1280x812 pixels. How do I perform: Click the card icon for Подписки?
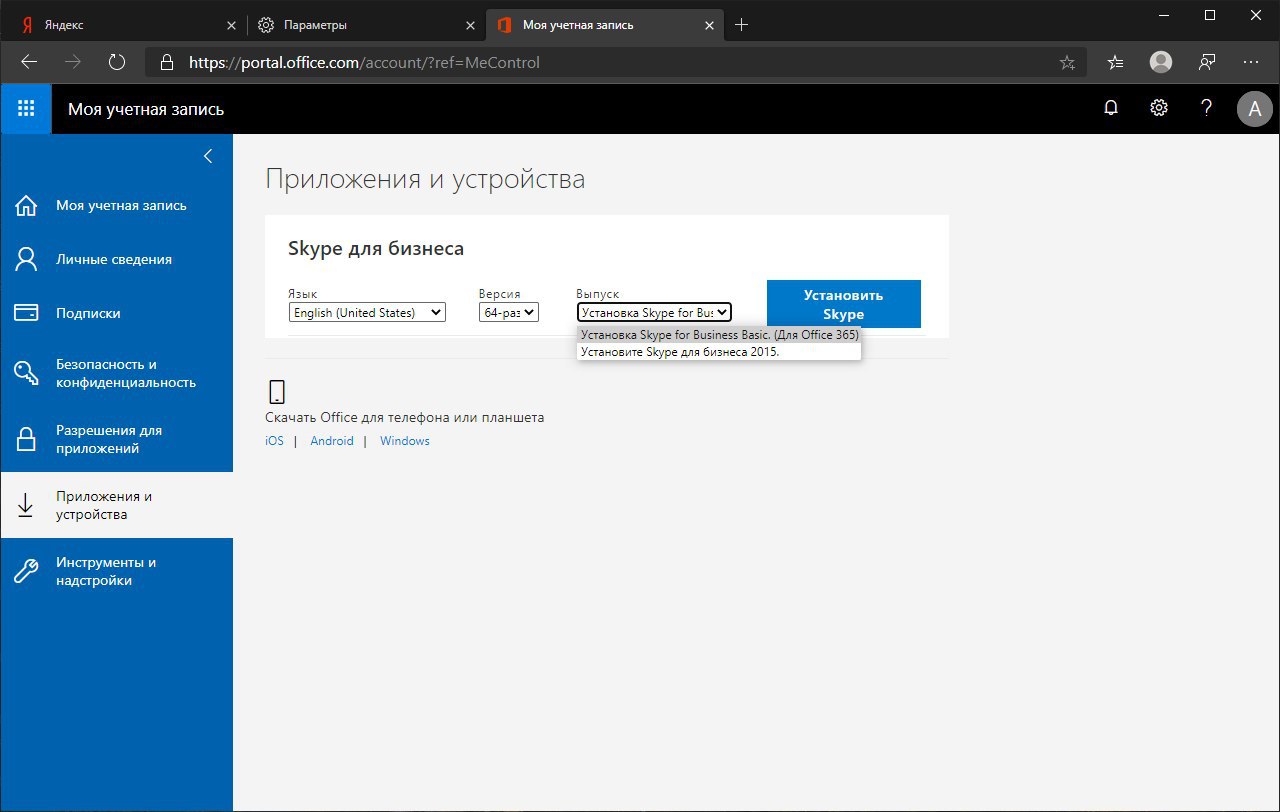pyautogui.click(x=26, y=313)
